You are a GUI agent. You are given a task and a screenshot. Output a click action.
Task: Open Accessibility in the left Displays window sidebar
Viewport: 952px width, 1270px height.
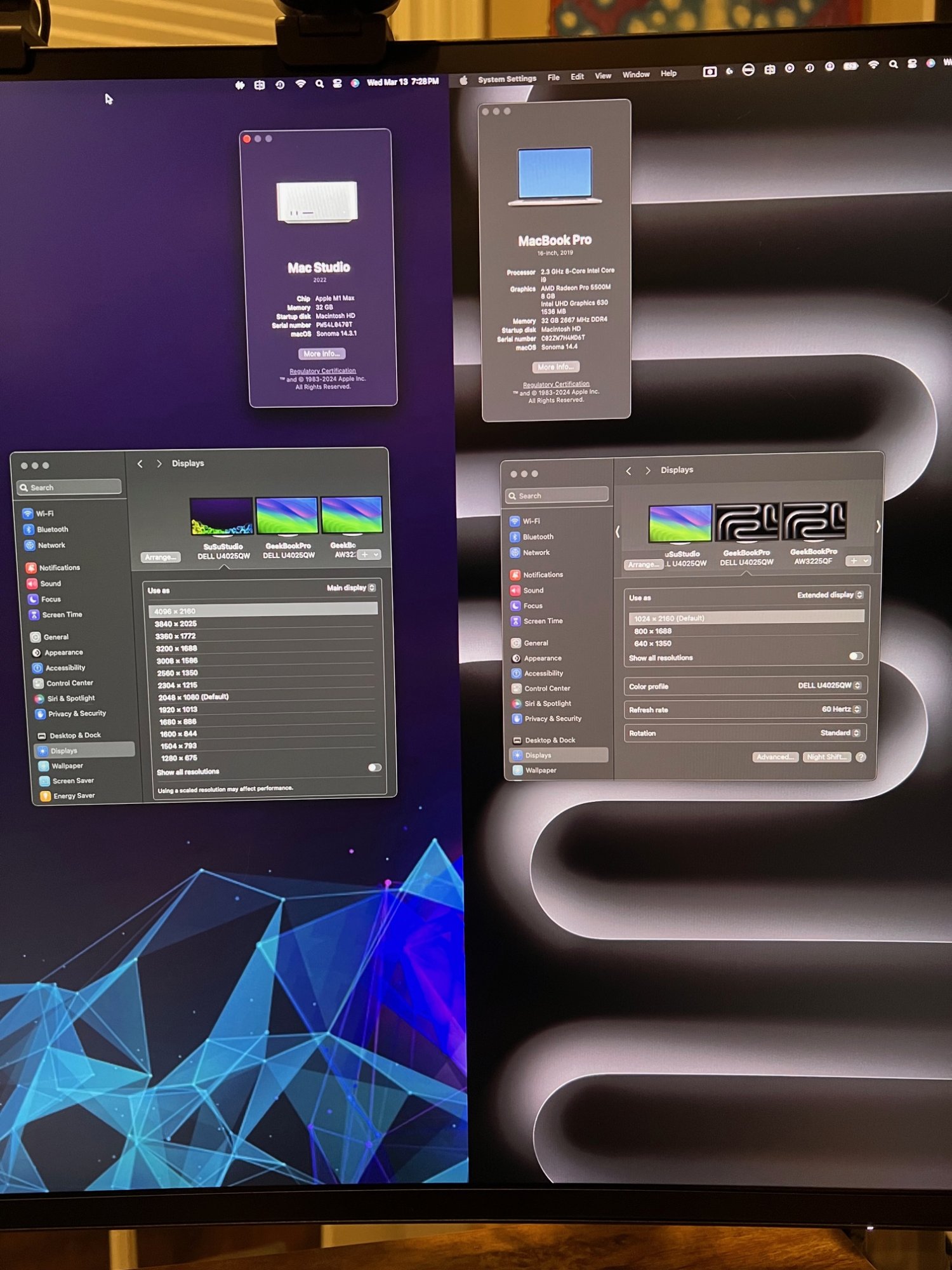[59, 668]
